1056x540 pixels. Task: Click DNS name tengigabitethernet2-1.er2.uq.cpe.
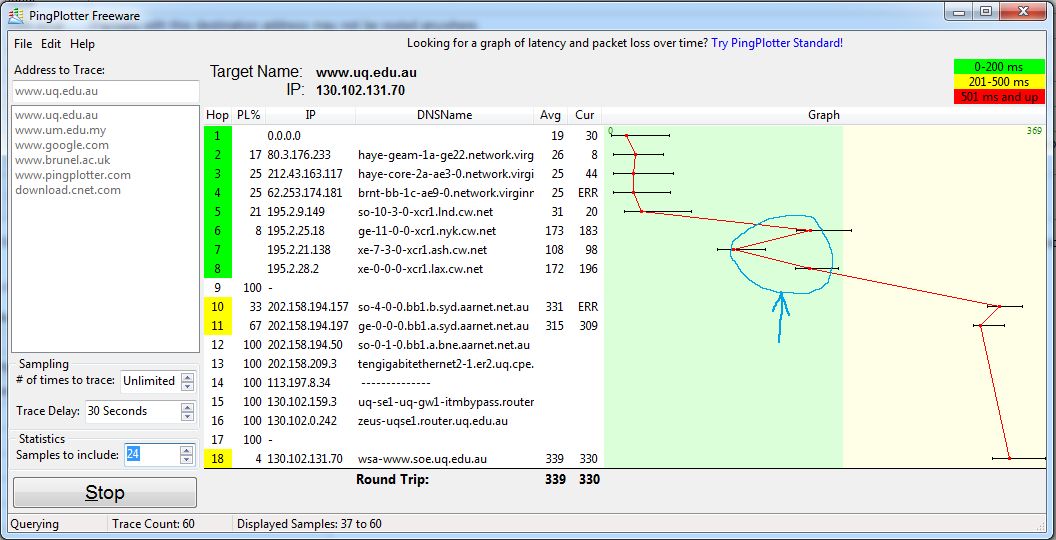coord(446,364)
